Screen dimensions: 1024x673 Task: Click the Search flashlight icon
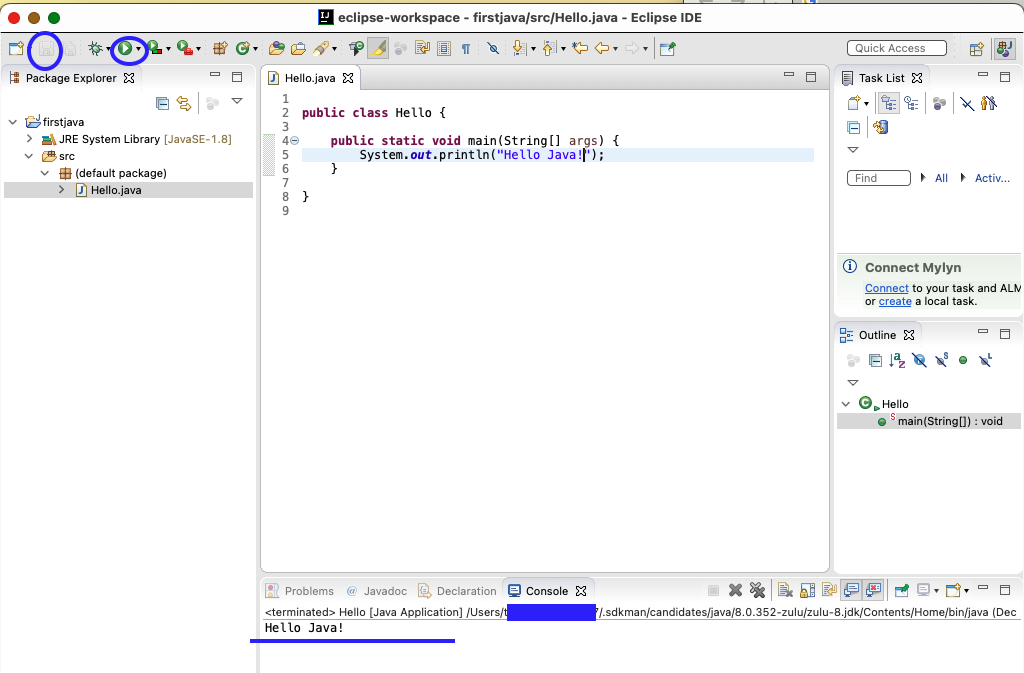pos(321,48)
